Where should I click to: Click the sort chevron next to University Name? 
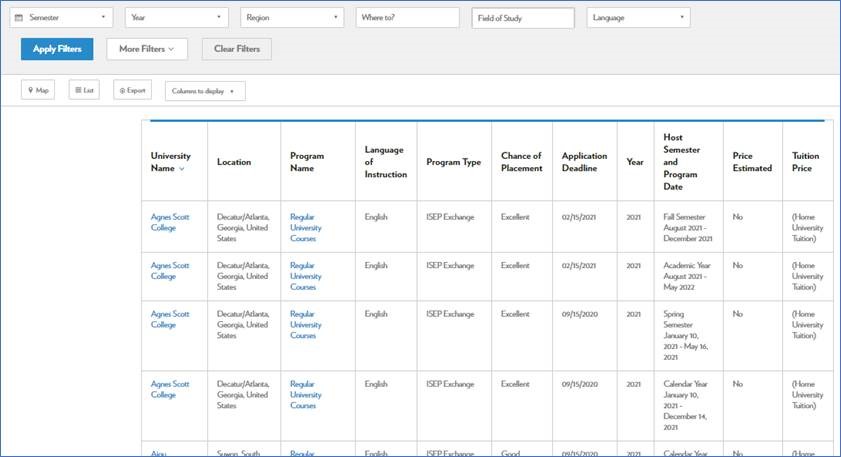coord(182,169)
